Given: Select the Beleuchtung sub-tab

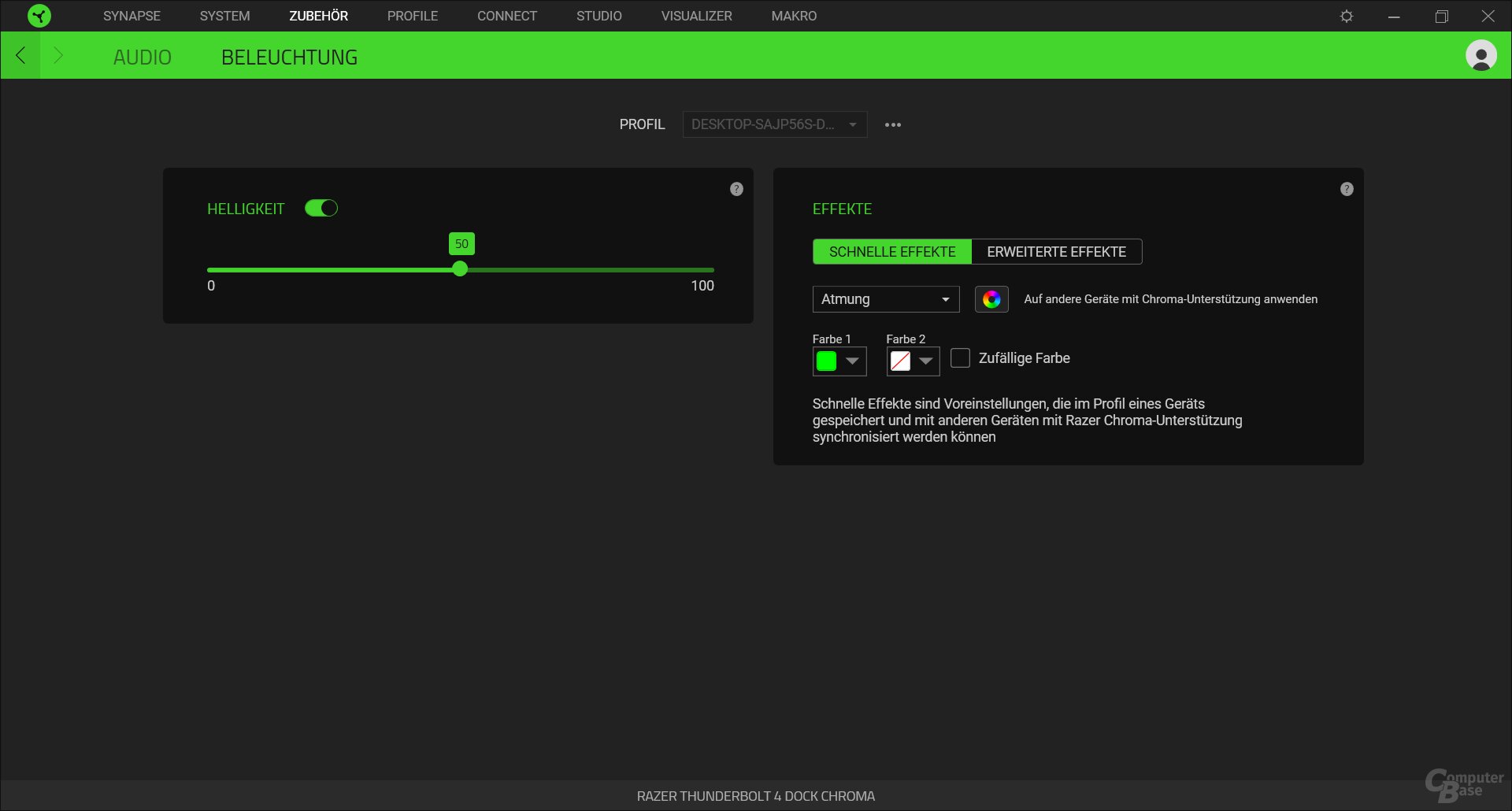Looking at the screenshot, I should point(289,57).
